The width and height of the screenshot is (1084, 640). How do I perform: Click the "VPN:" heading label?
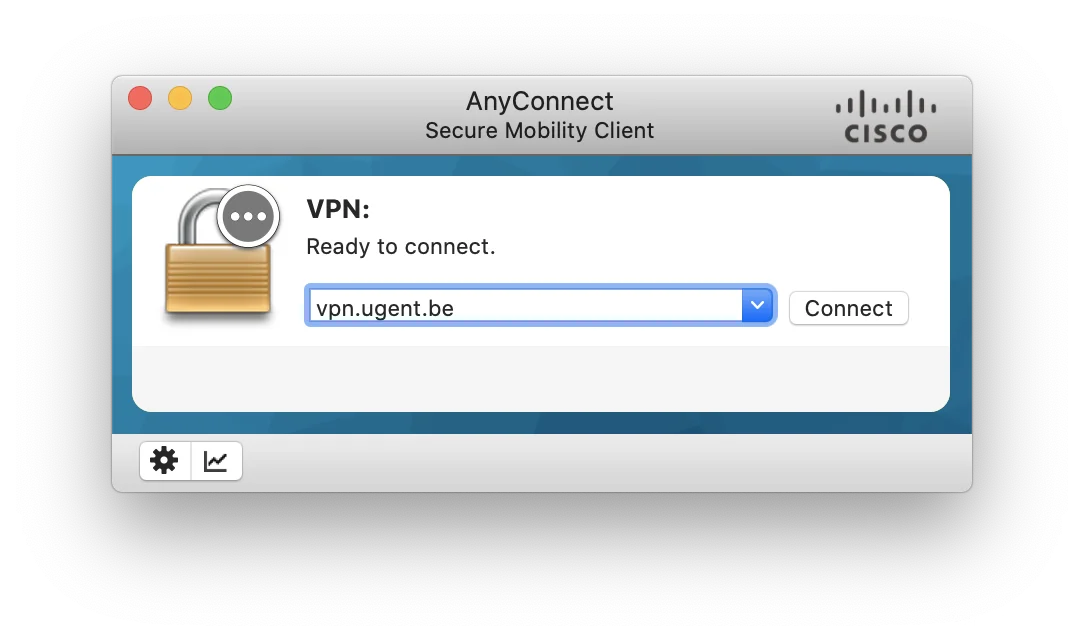(338, 209)
